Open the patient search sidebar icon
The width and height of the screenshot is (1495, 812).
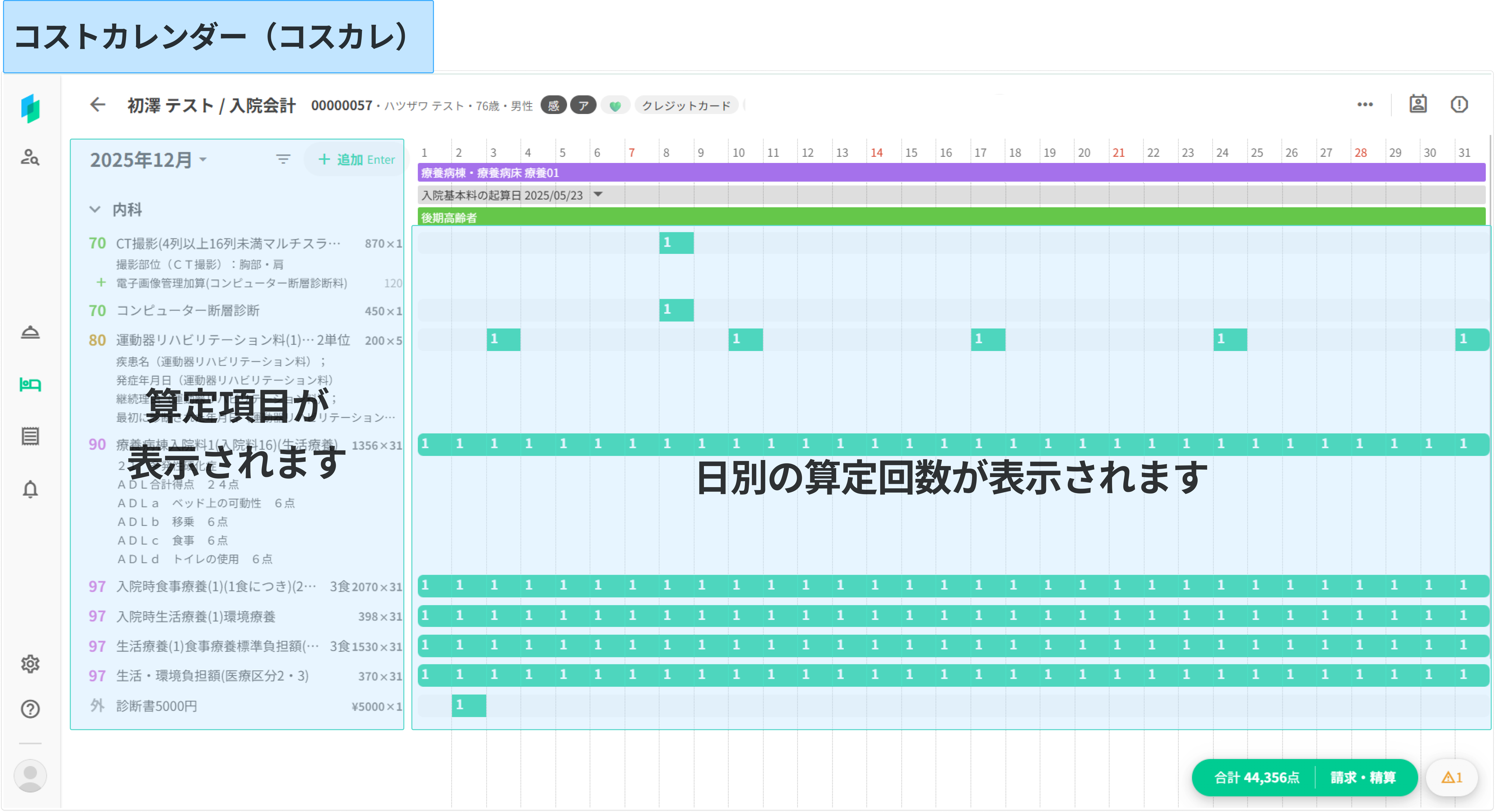[30, 157]
